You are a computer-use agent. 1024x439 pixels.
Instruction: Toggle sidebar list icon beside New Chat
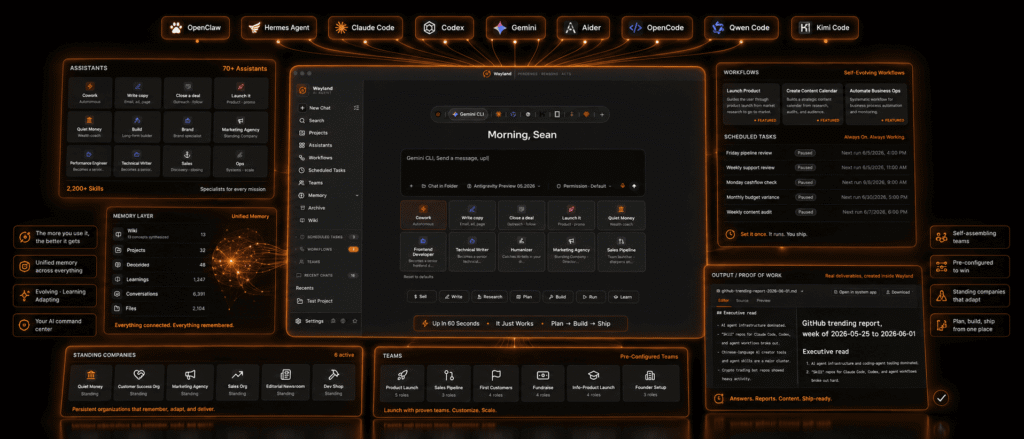click(356, 108)
